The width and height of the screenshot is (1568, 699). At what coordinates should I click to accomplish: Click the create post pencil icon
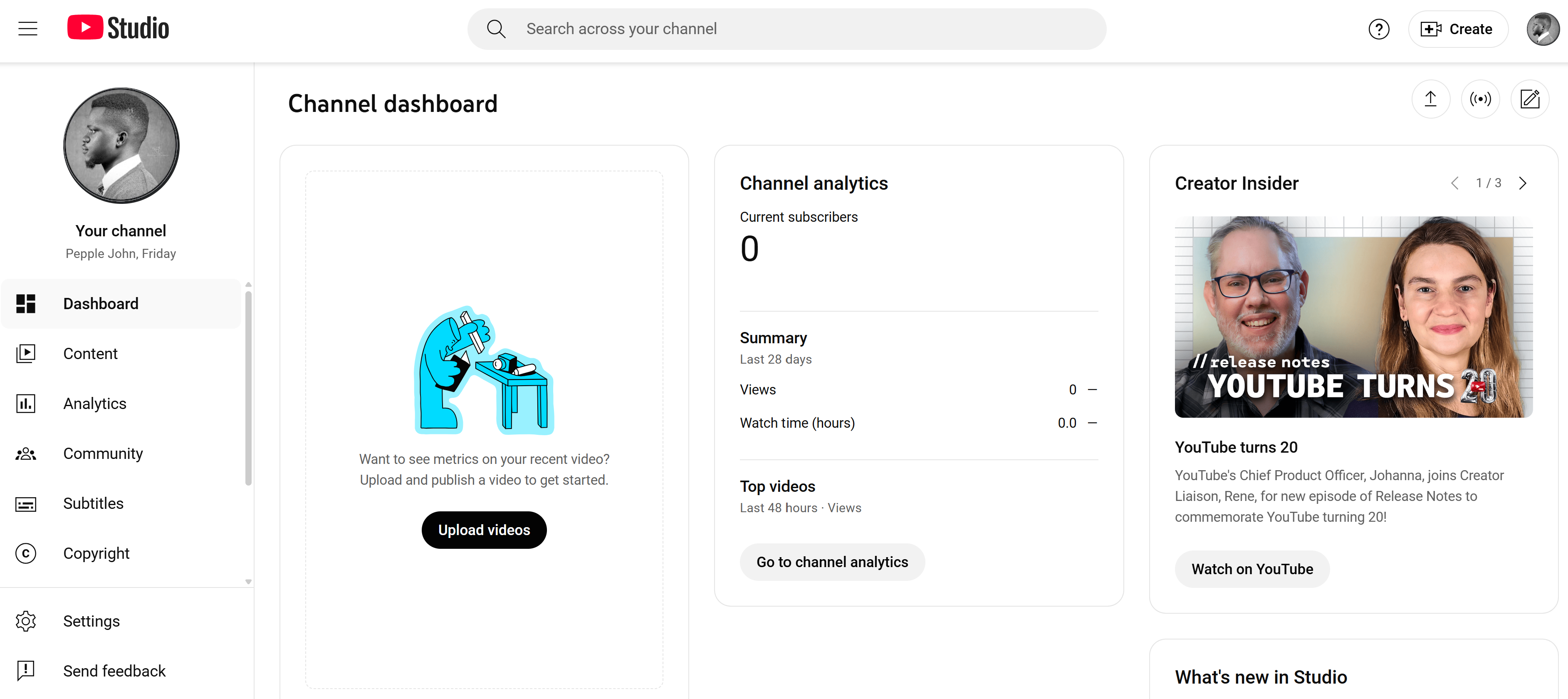pyautogui.click(x=1529, y=99)
